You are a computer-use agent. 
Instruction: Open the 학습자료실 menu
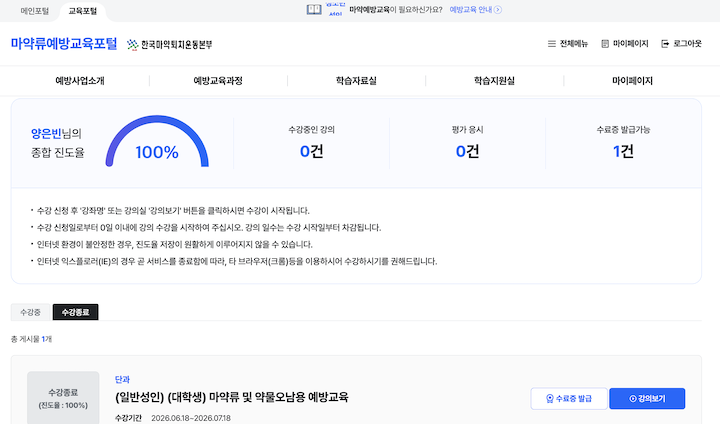coord(356,81)
